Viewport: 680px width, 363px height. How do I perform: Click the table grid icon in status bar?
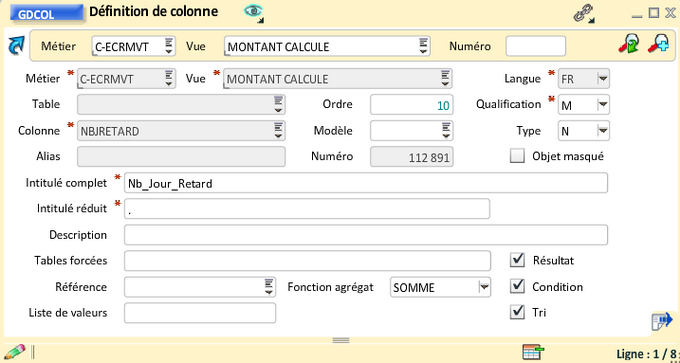[533, 352]
